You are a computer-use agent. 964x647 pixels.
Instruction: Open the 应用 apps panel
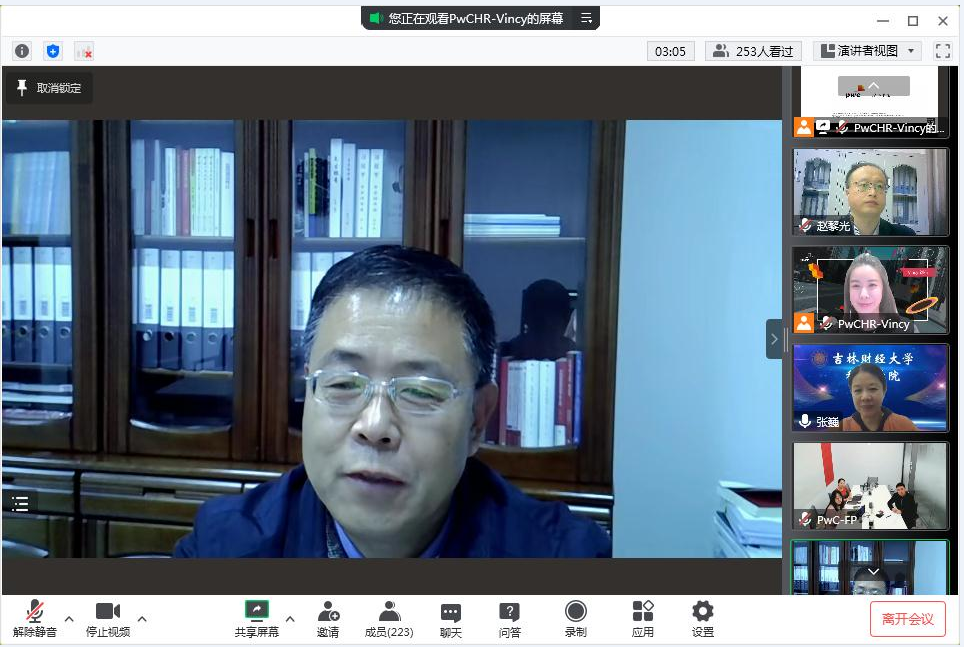point(642,618)
